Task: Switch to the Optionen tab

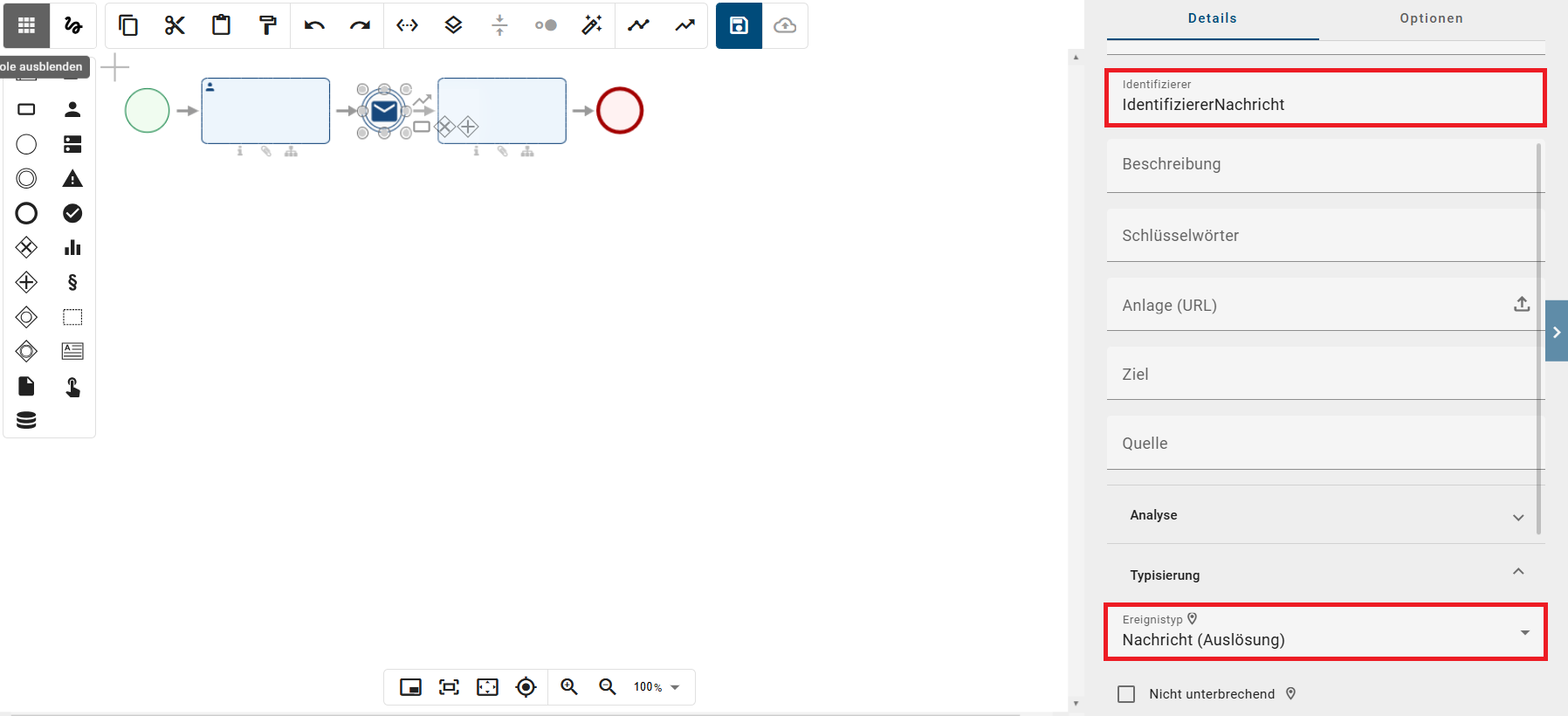Action: [1432, 18]
